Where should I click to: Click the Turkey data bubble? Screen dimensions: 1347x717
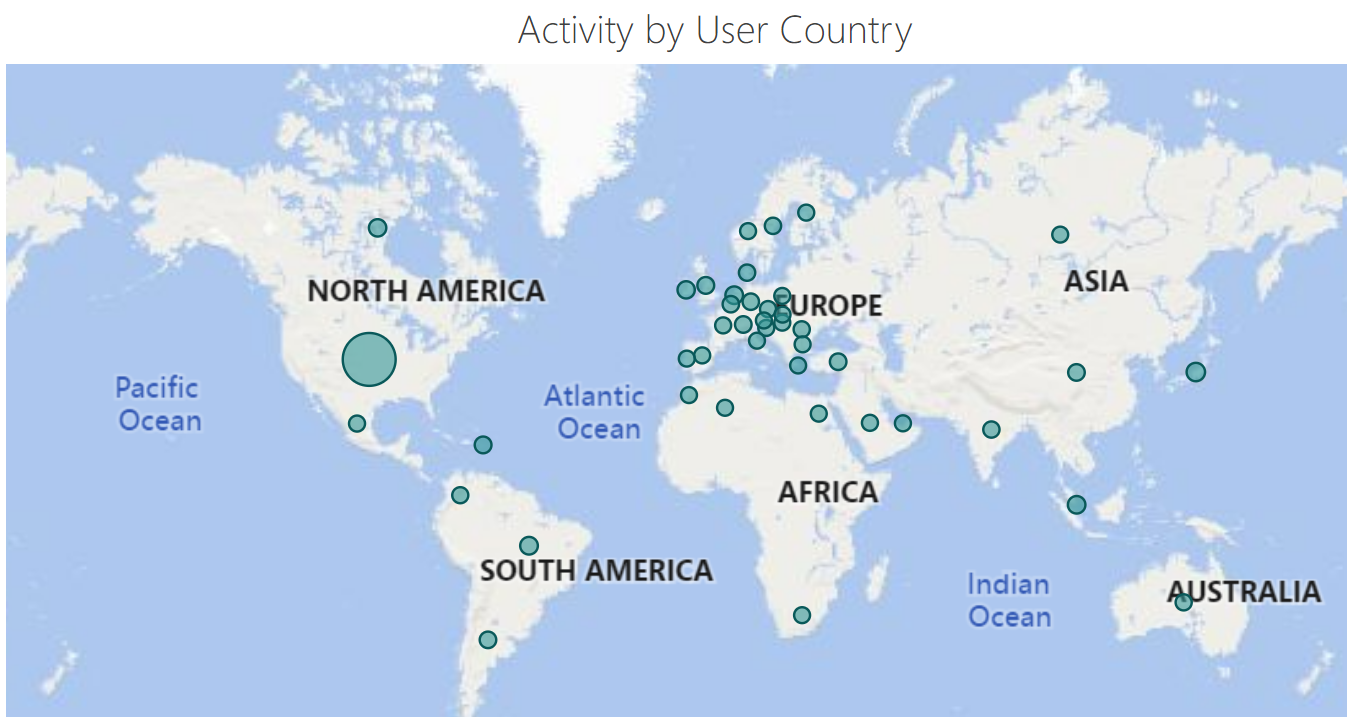point(838,362)
